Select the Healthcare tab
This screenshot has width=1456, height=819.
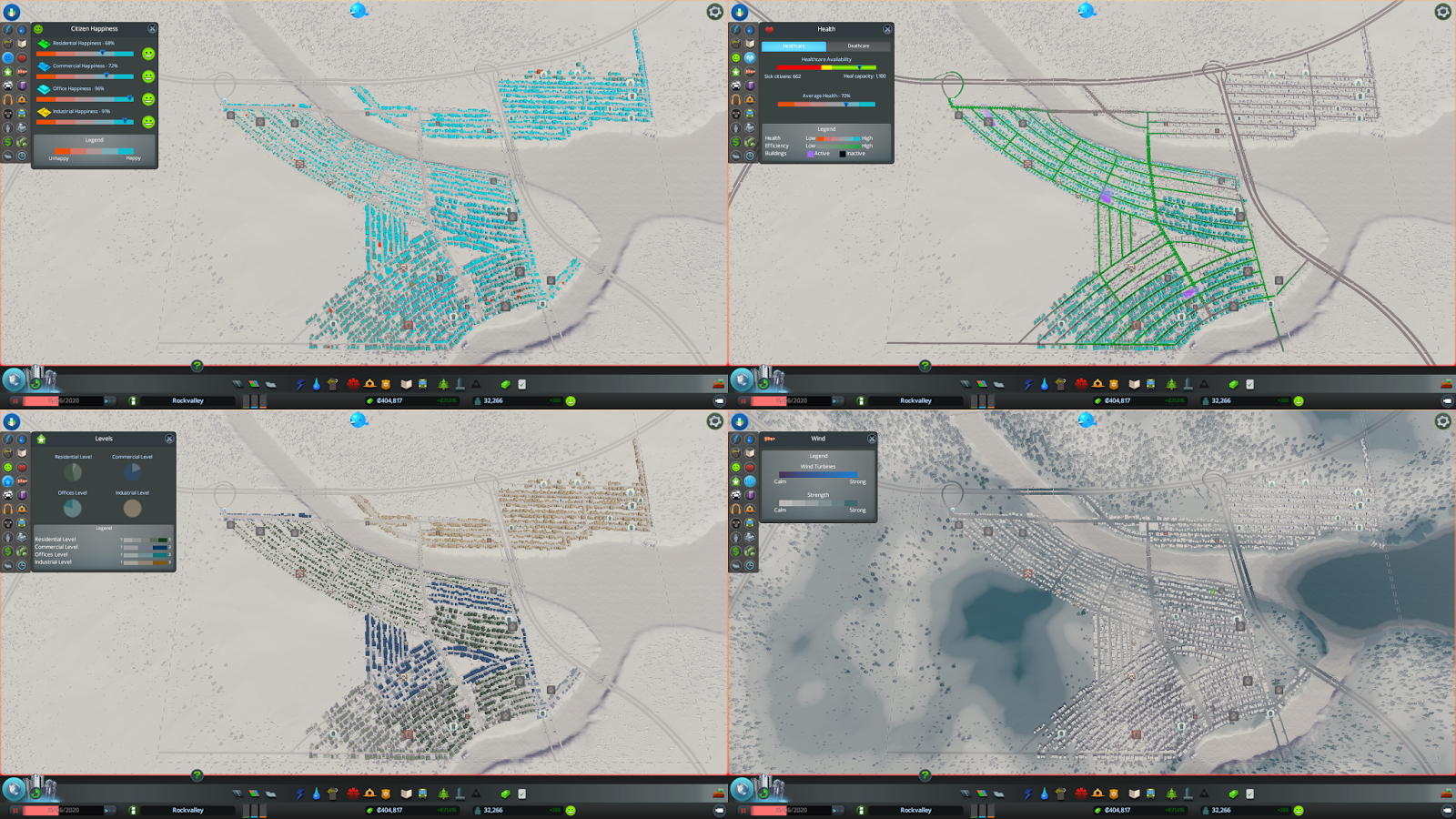coord(794,45)
